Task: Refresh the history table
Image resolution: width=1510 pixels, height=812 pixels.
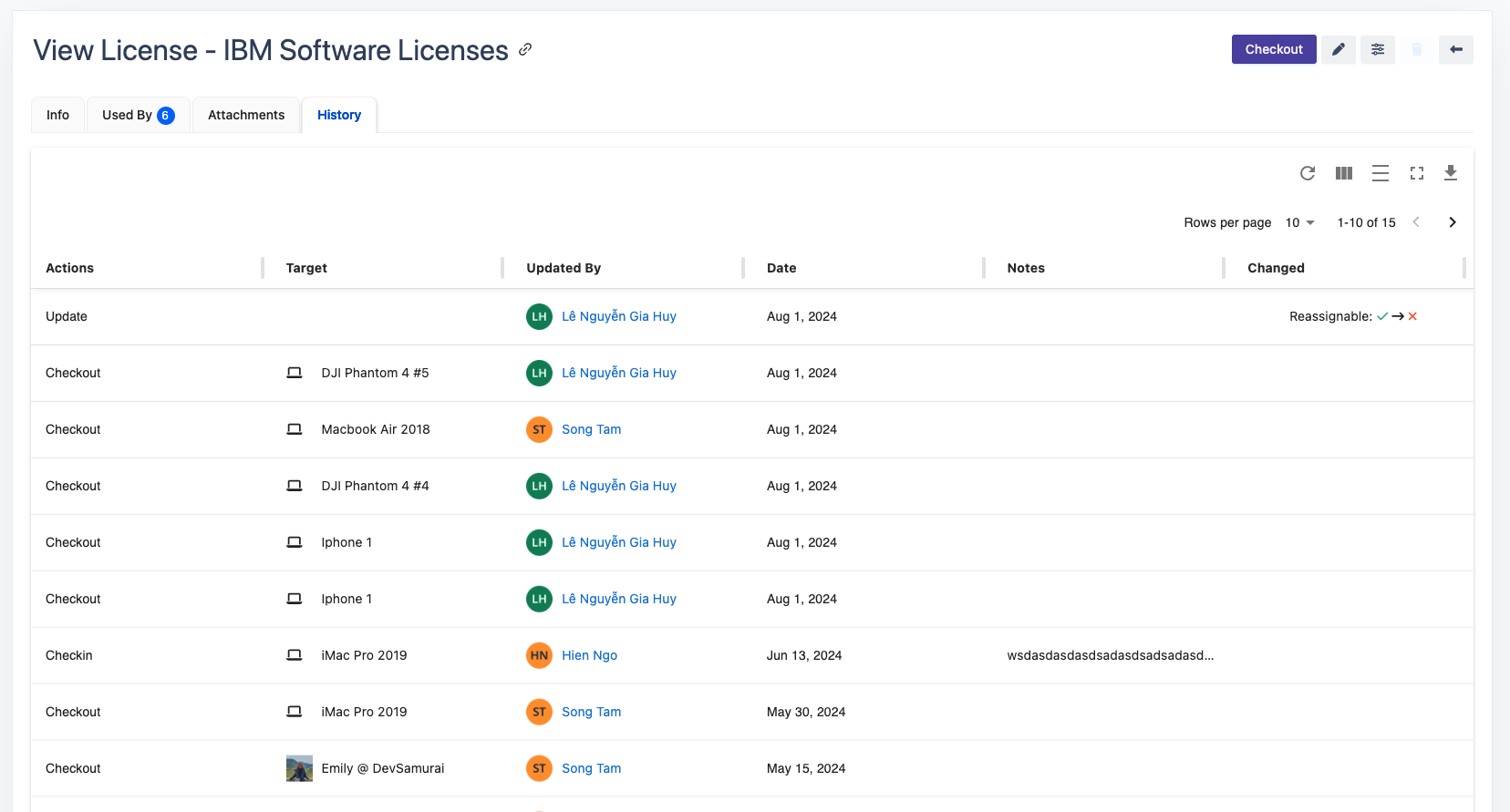Action: pos(1307,173)
